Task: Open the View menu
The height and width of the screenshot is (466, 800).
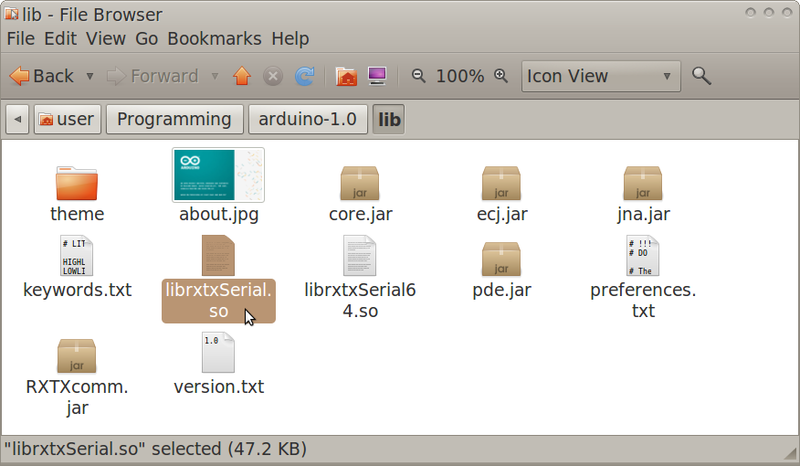Action: tap(106, 39)
